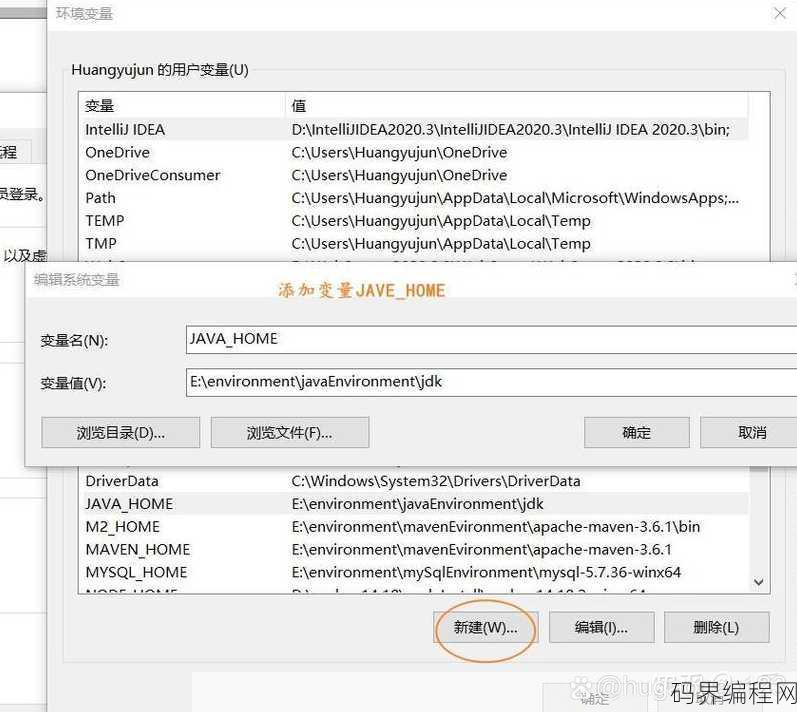Click the mysql-5.7.36-winx64 value
Screen dimensions: 797x712
pyautogui.click(x=486, y=573)
